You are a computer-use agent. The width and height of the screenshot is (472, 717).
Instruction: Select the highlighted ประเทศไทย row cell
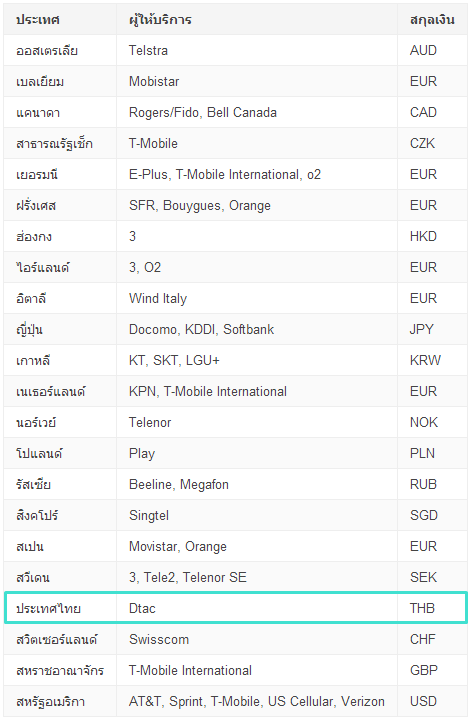click(x=60, y=608)
